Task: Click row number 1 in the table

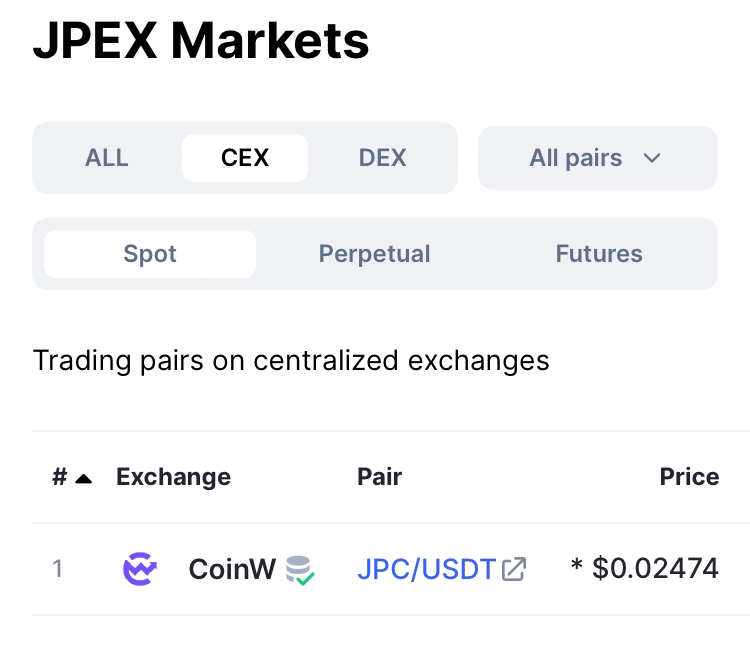Action: coord(58,569)
